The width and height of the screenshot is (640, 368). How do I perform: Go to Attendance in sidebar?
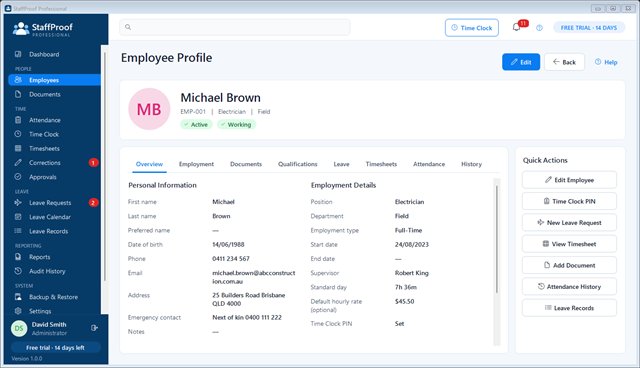(54, 120)
